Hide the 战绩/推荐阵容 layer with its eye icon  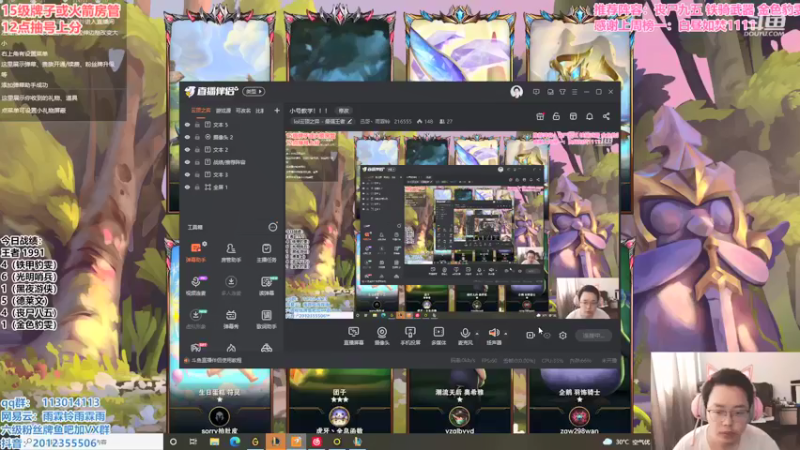pyautogui.click(x=187, y=162)
